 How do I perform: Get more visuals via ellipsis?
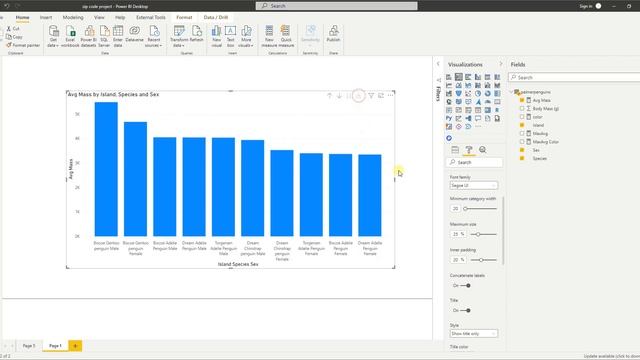coord(478,127)
